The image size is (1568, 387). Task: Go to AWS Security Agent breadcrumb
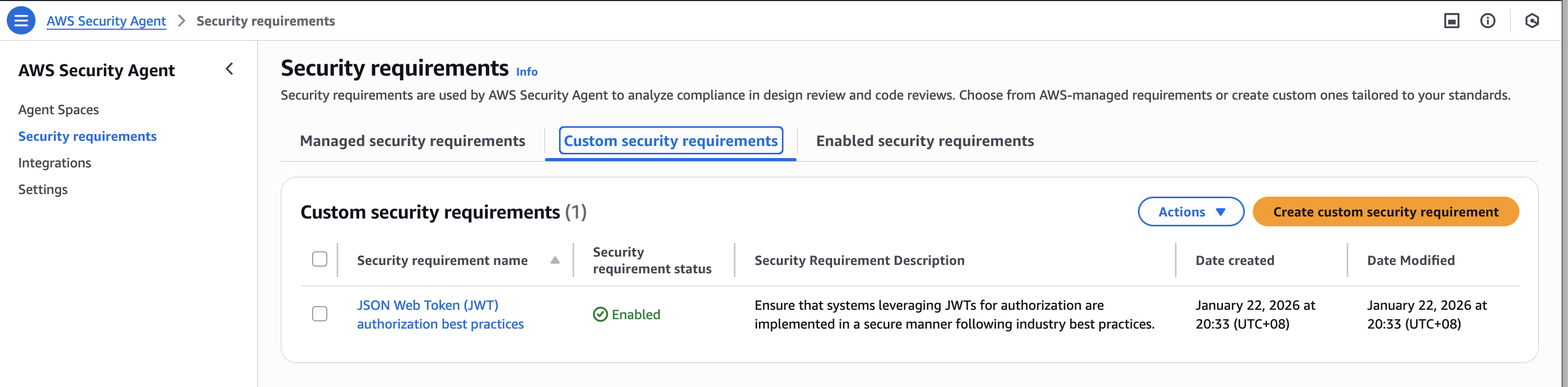click(x=106, y=21)
